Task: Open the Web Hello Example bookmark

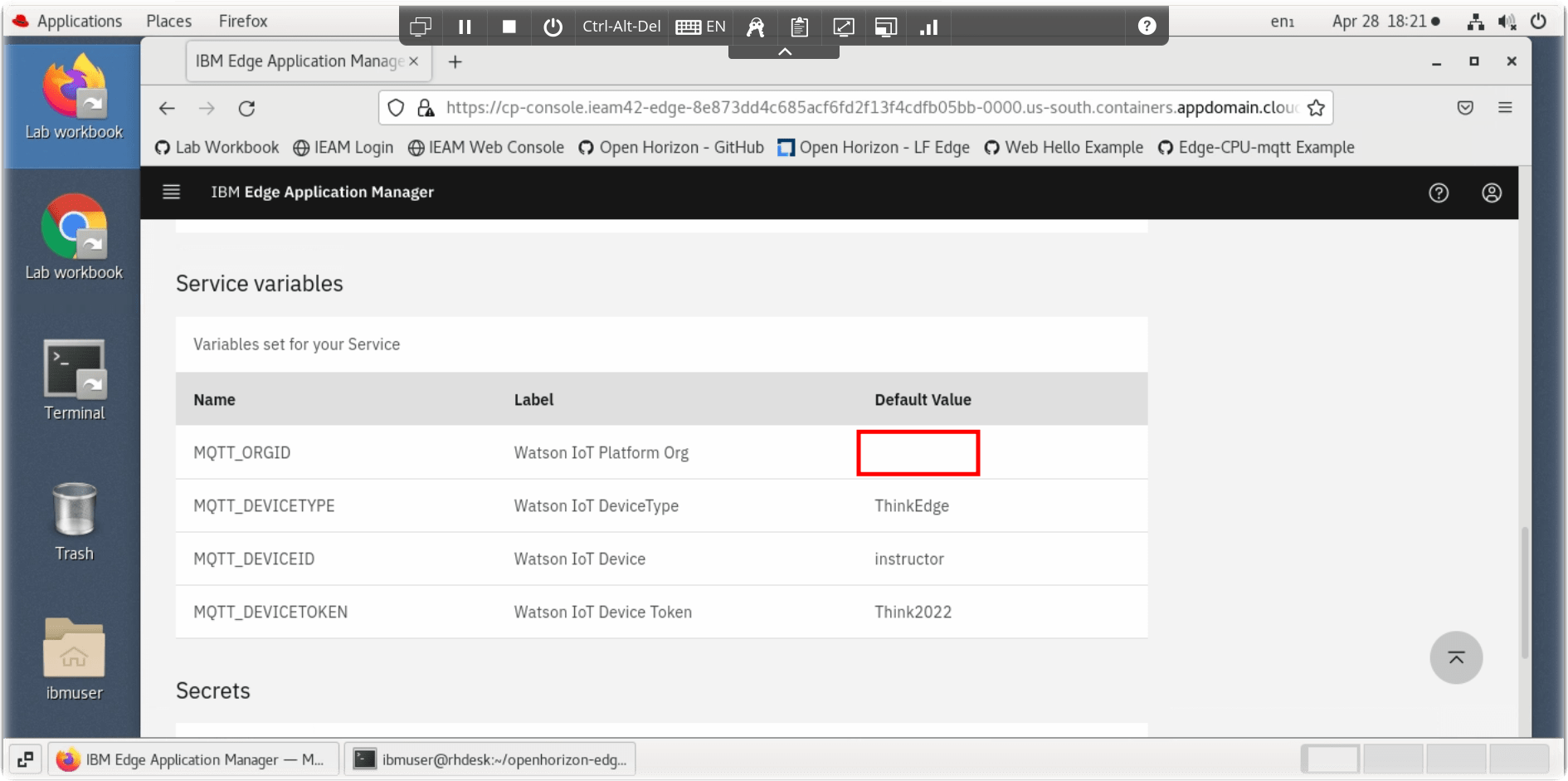Action: point(1064,148)
